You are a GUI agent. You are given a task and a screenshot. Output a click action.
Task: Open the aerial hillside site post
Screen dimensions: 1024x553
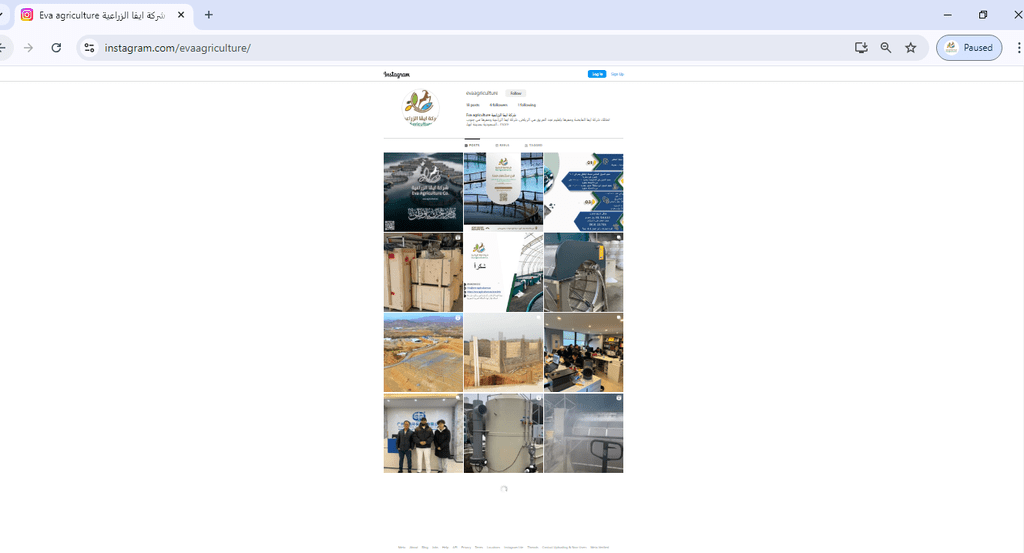click(423, 353)
